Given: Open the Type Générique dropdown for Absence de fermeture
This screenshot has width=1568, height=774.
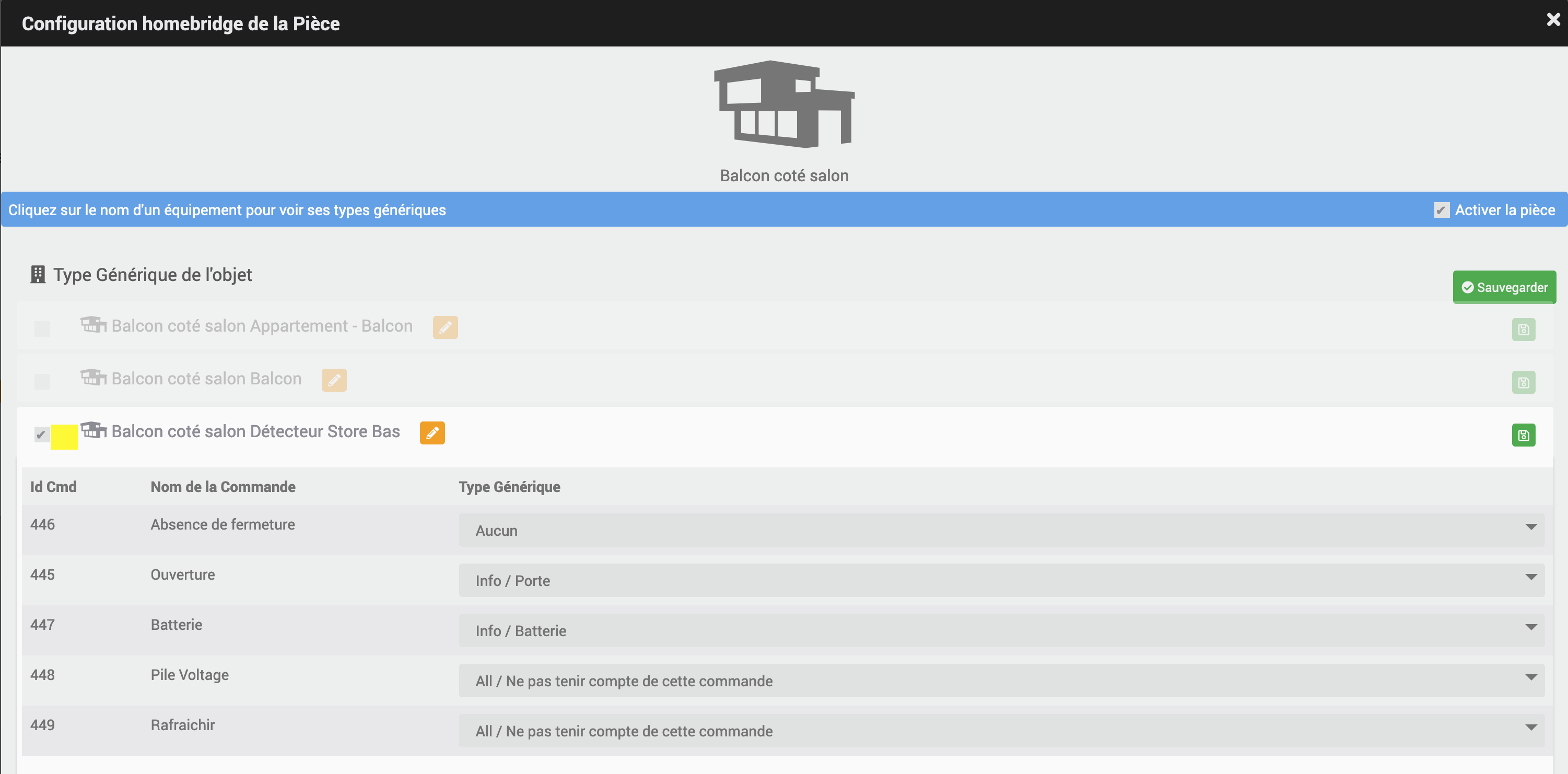Looking at the screenshot, I should tap(1001, 531).
